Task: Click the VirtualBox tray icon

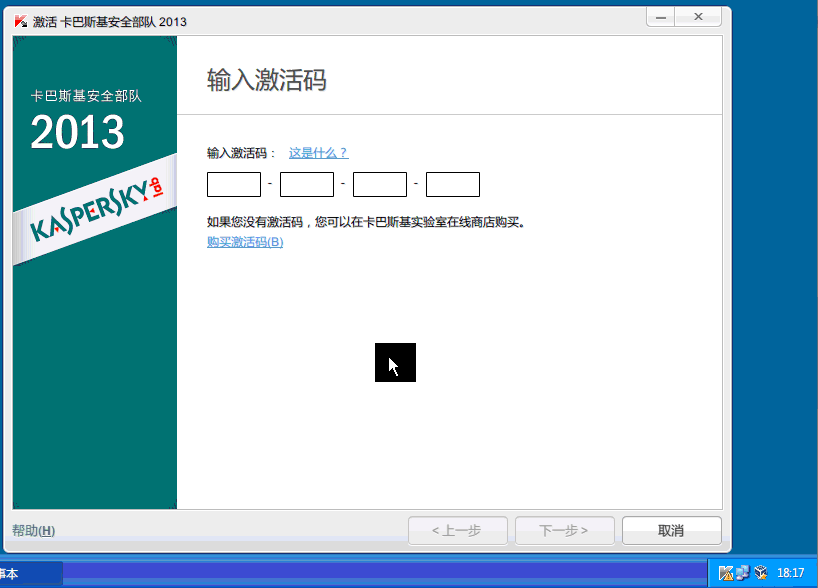Action: pyautogui.click(x=760, y=573)
